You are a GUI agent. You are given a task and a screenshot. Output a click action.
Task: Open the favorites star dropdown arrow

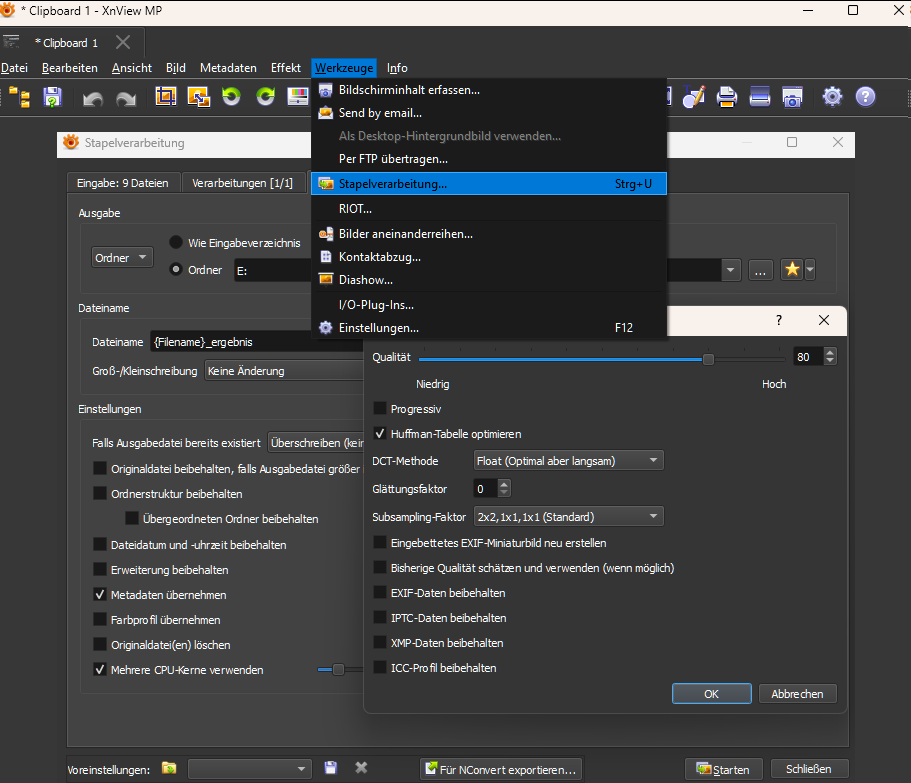[810, 270]
